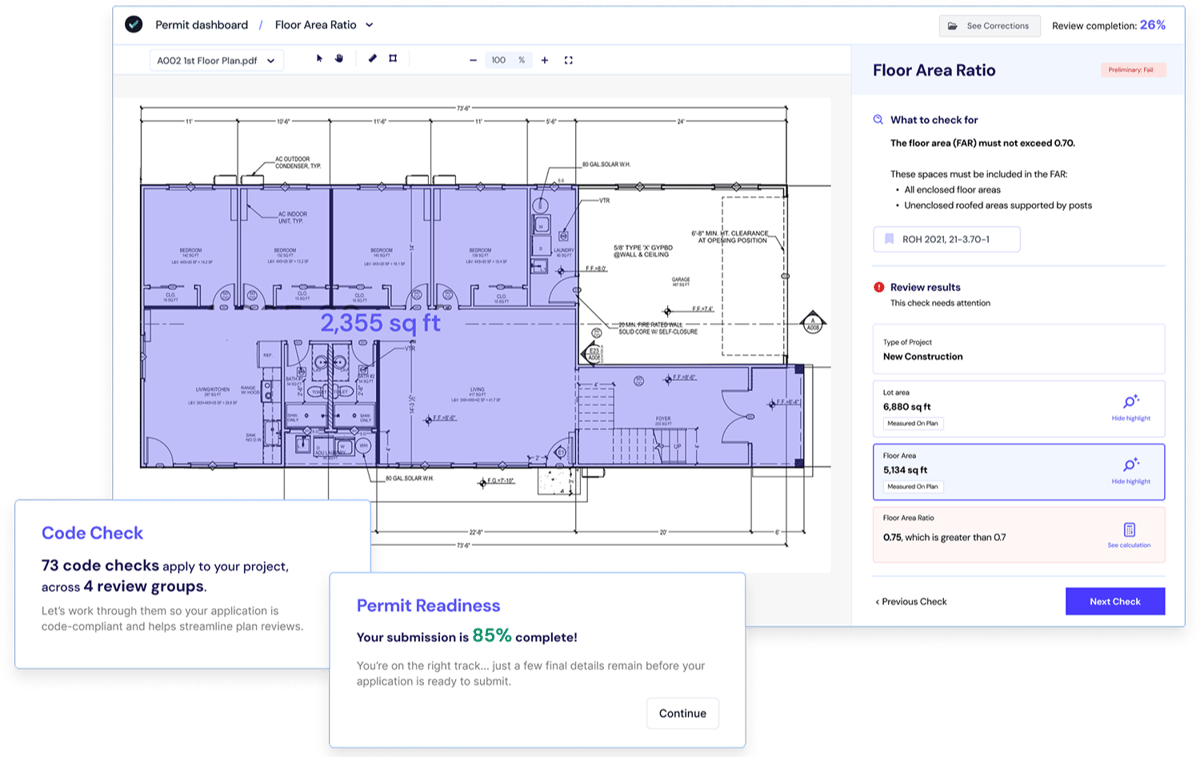Click Continue in Permit Readiness card
The width and height of the screenshot is (1200, 757).
pos(682,713)
